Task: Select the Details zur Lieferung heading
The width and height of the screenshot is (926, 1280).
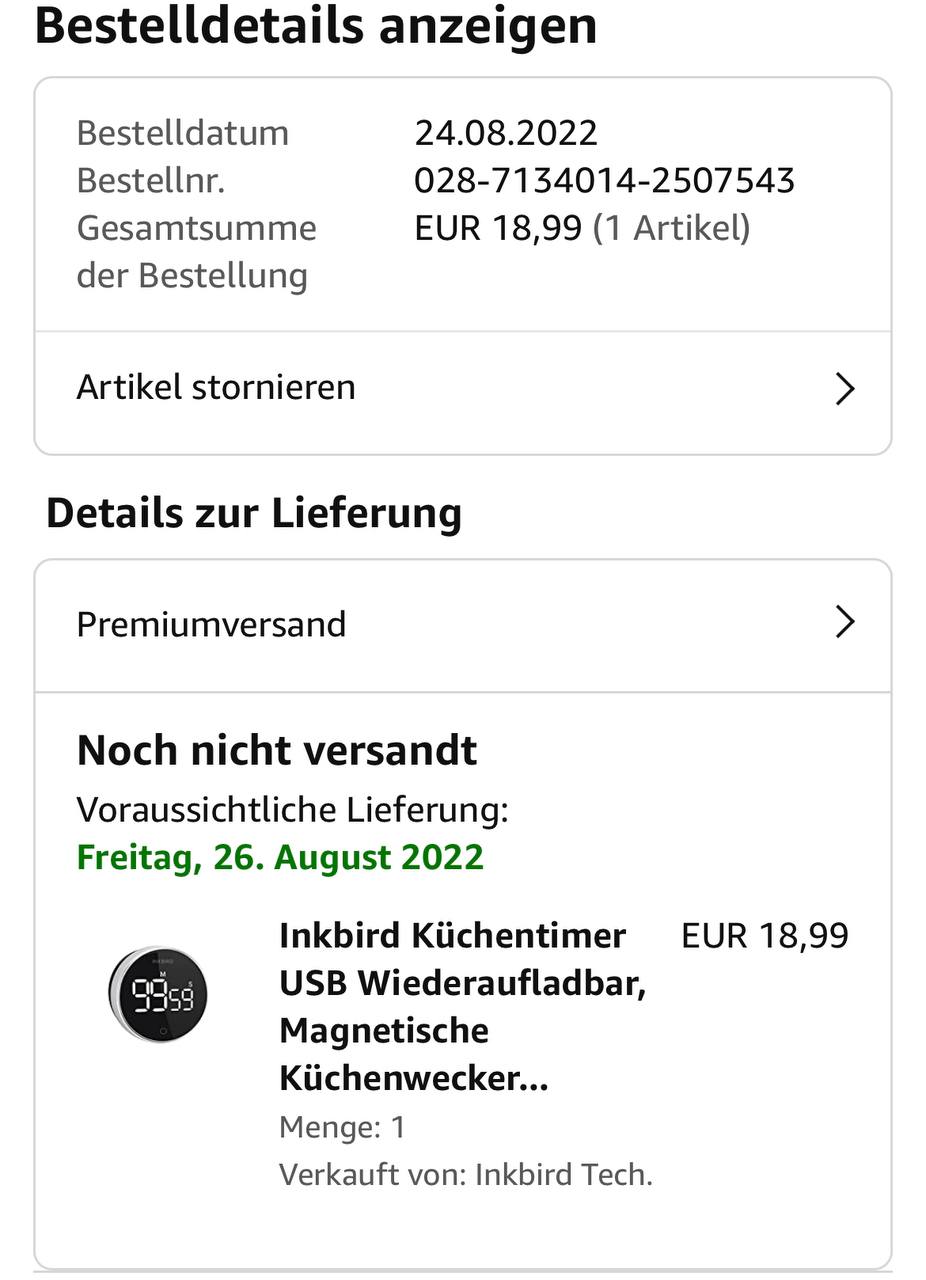Action: tap(254, 513)
